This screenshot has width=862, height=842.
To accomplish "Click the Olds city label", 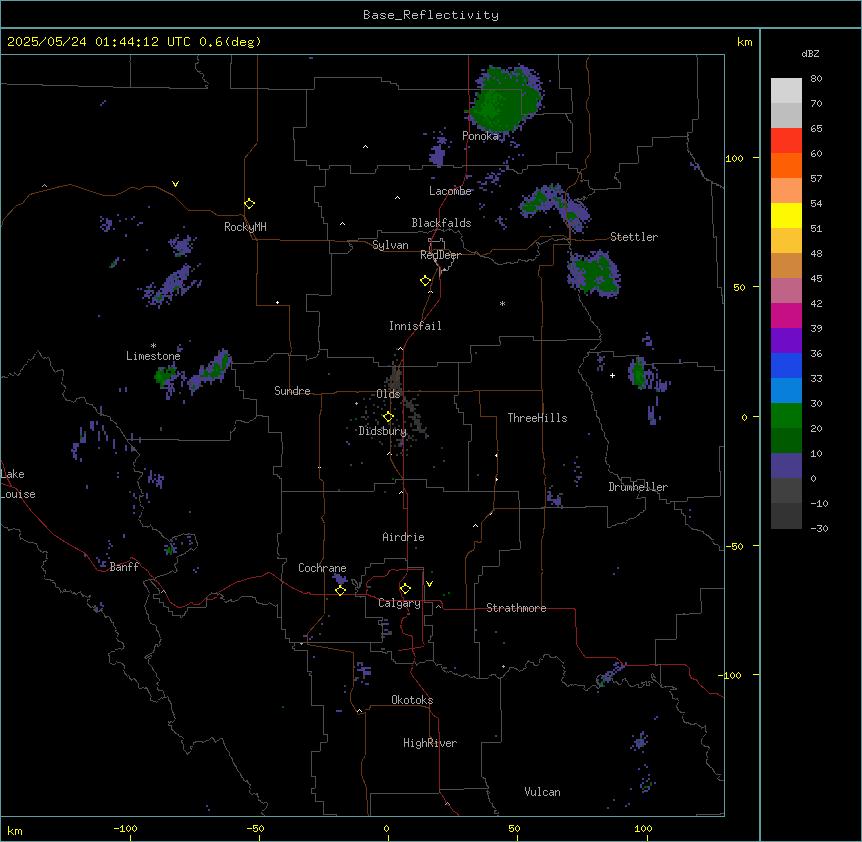I will (388, 394).
